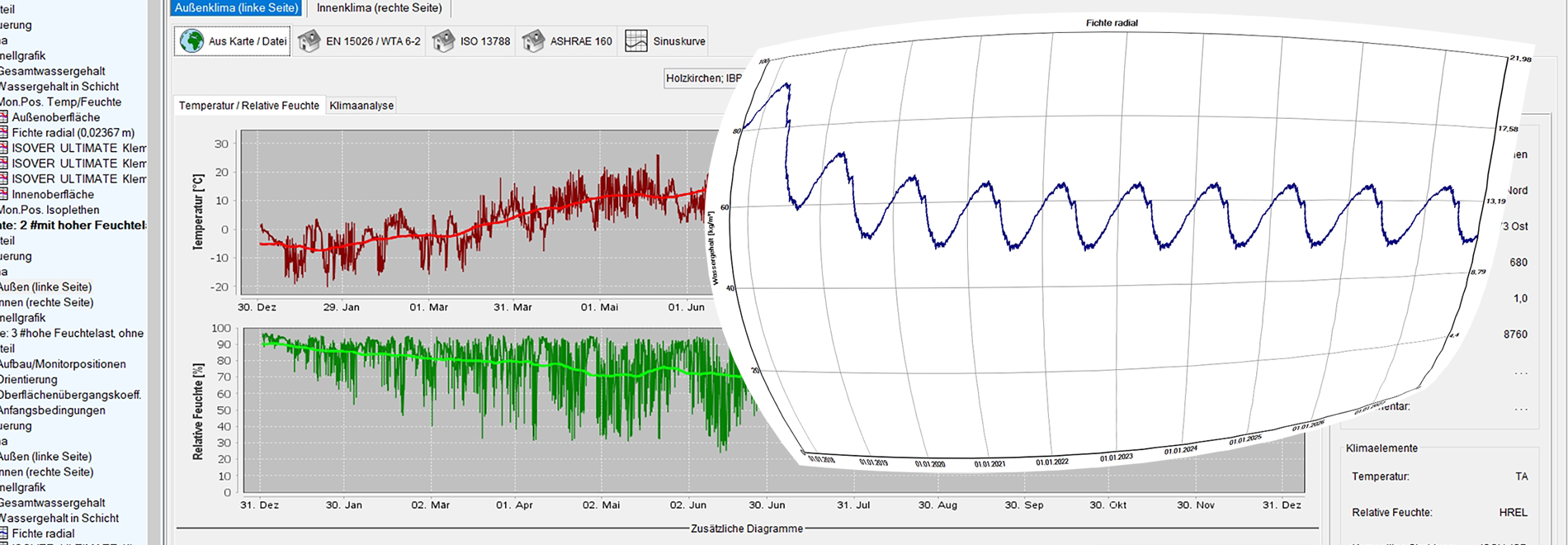Select the Temperatur / Relative Feuchte tab
Screen dimensions: 1568x545
[249, 106]
